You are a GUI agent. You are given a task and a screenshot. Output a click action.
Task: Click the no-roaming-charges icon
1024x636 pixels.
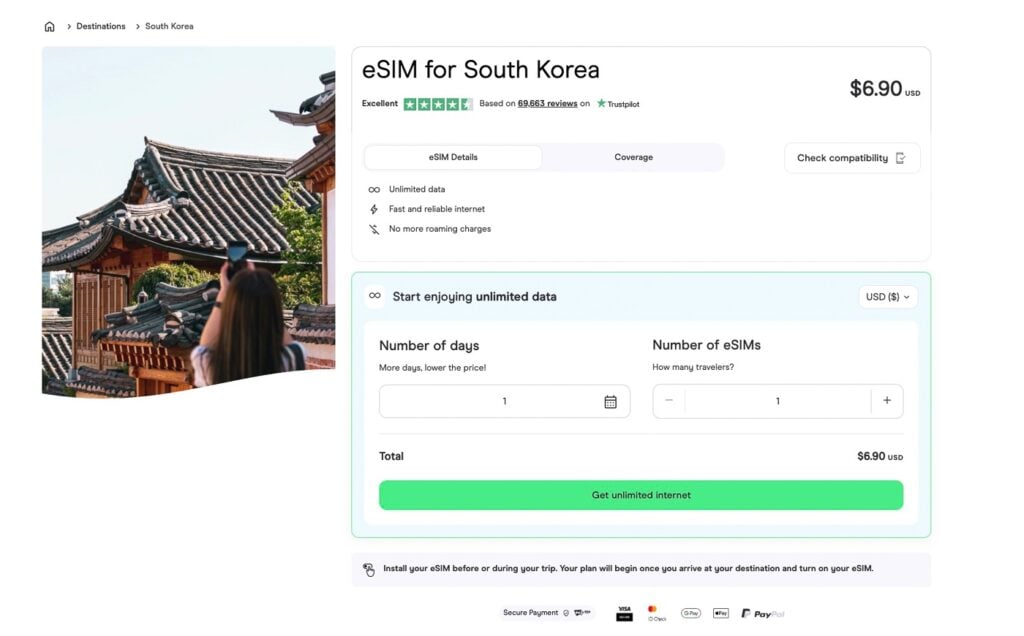pyautogui.click(x=376, y=228)
